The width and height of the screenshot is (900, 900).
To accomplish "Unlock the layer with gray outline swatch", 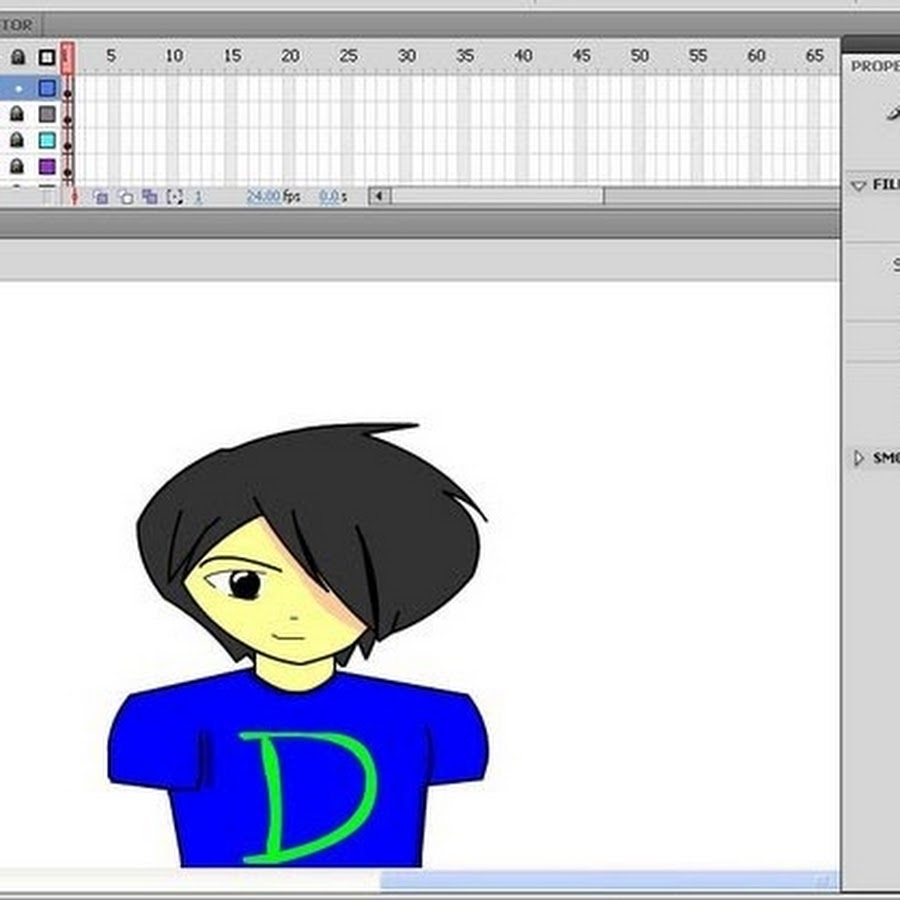I will click(17, 114).
